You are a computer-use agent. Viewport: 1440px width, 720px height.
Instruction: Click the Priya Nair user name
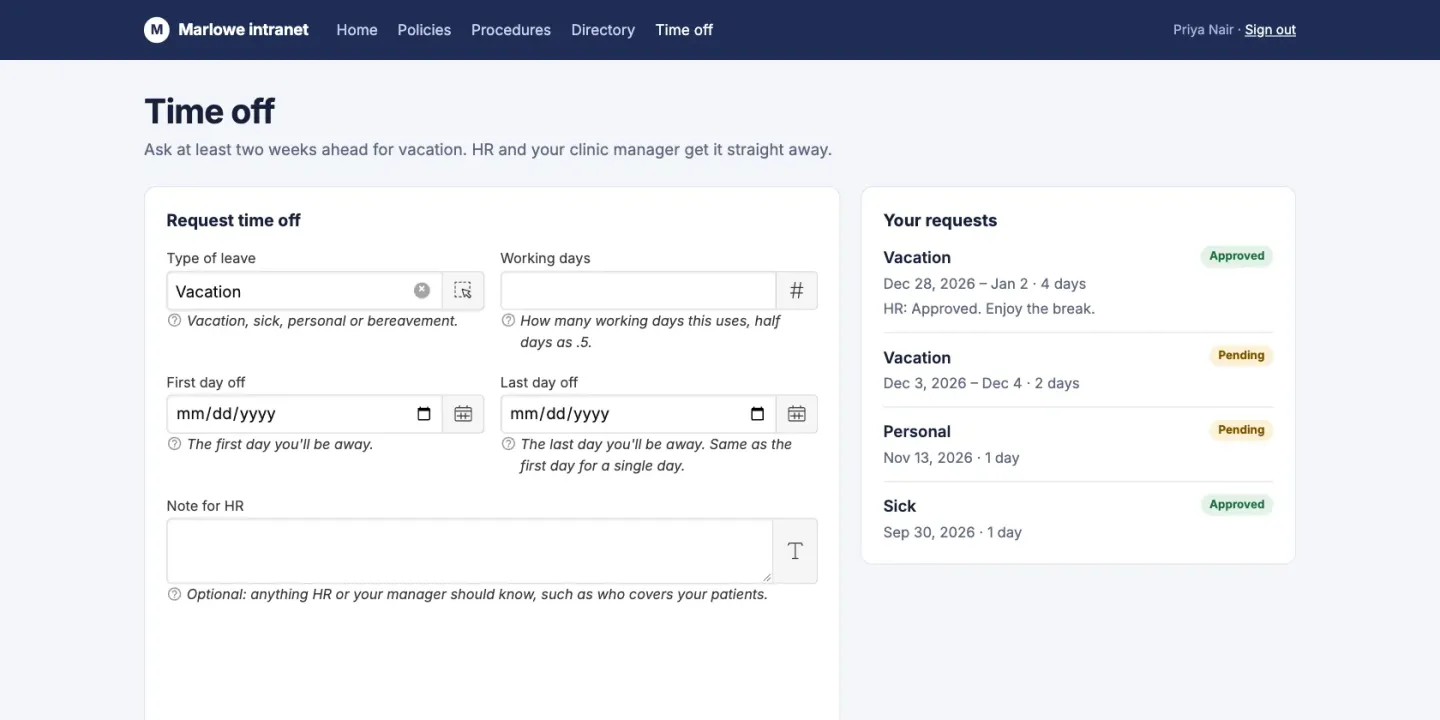(x=1203, y=30)
